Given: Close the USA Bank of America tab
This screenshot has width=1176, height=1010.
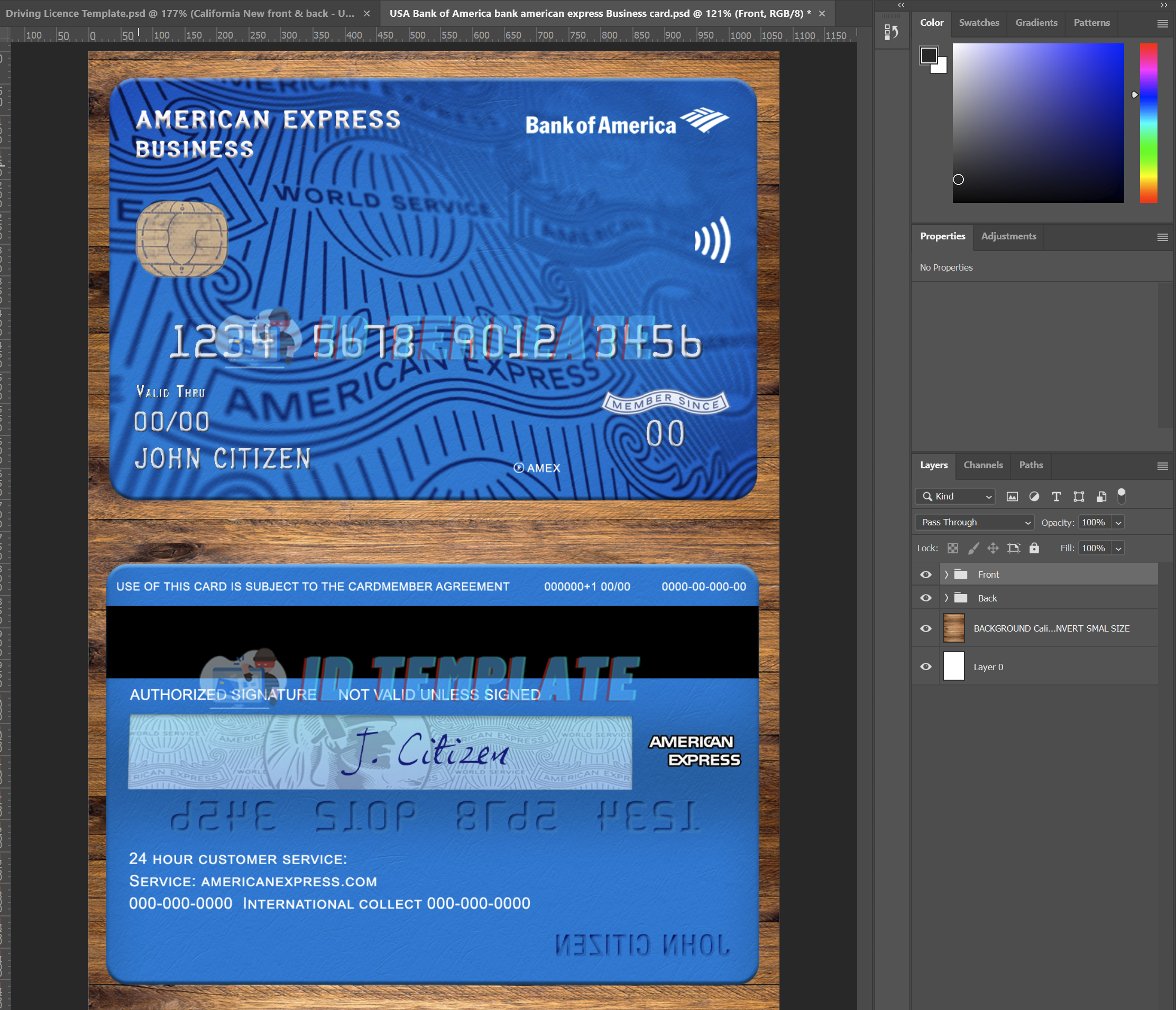Looking at the screenshot, I should 822,13.
